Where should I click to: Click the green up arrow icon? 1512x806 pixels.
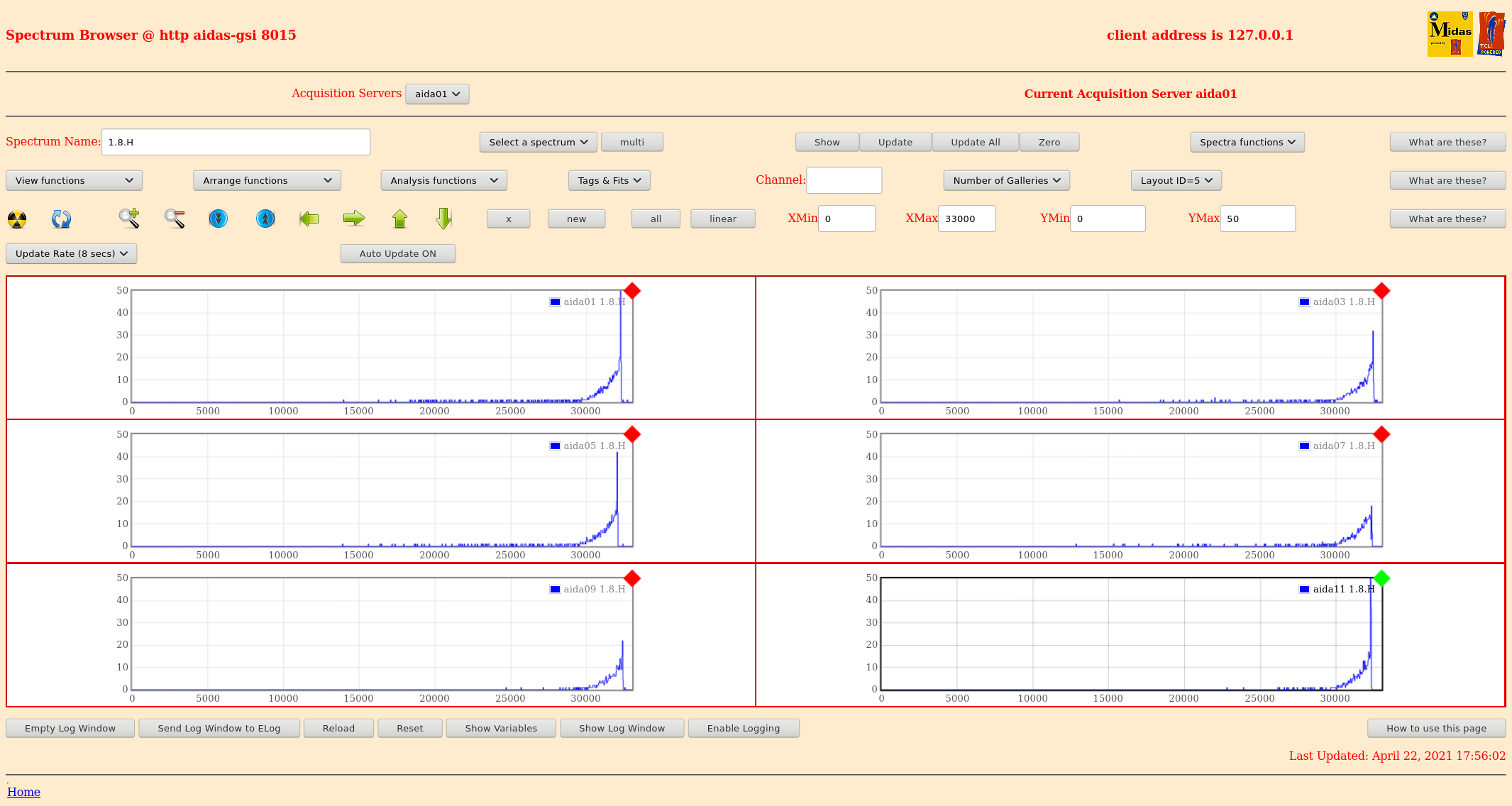point(399,219)
